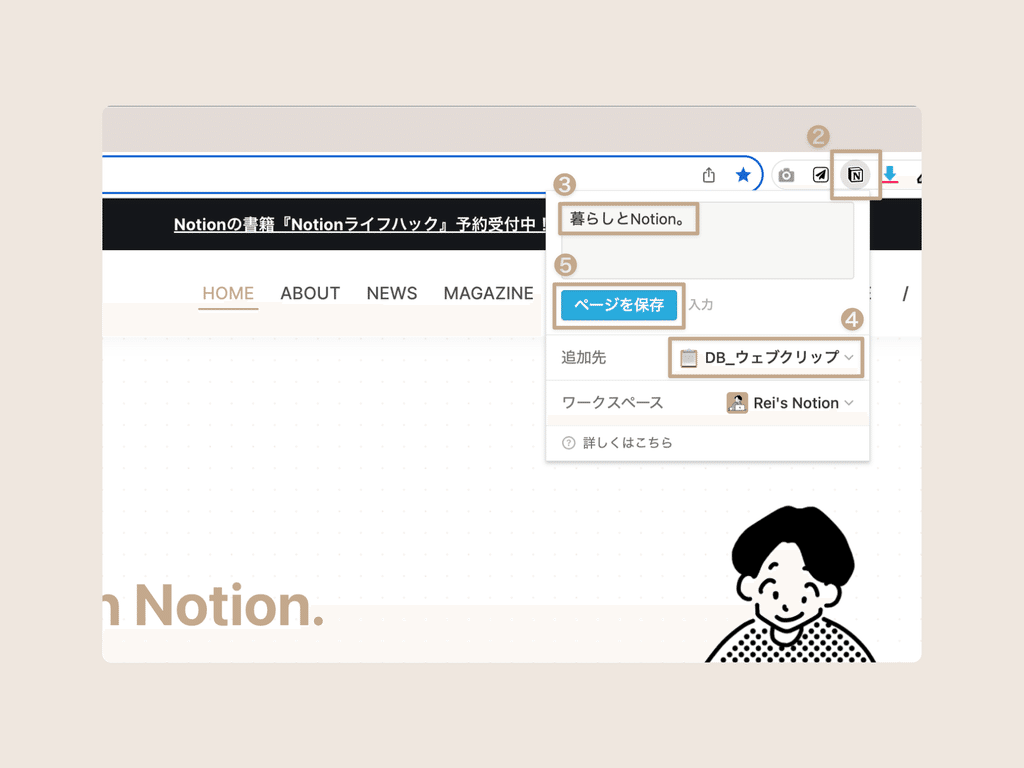This screenshot has width=1024, height=768.
Task: Click the blue bookmark star icon
Action: click(743, 175)
